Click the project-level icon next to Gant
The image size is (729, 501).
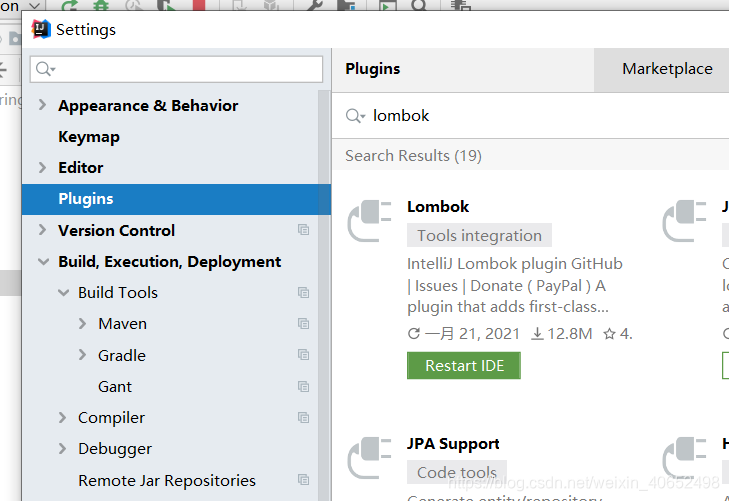pyautogui.click(x=304, y=386)
